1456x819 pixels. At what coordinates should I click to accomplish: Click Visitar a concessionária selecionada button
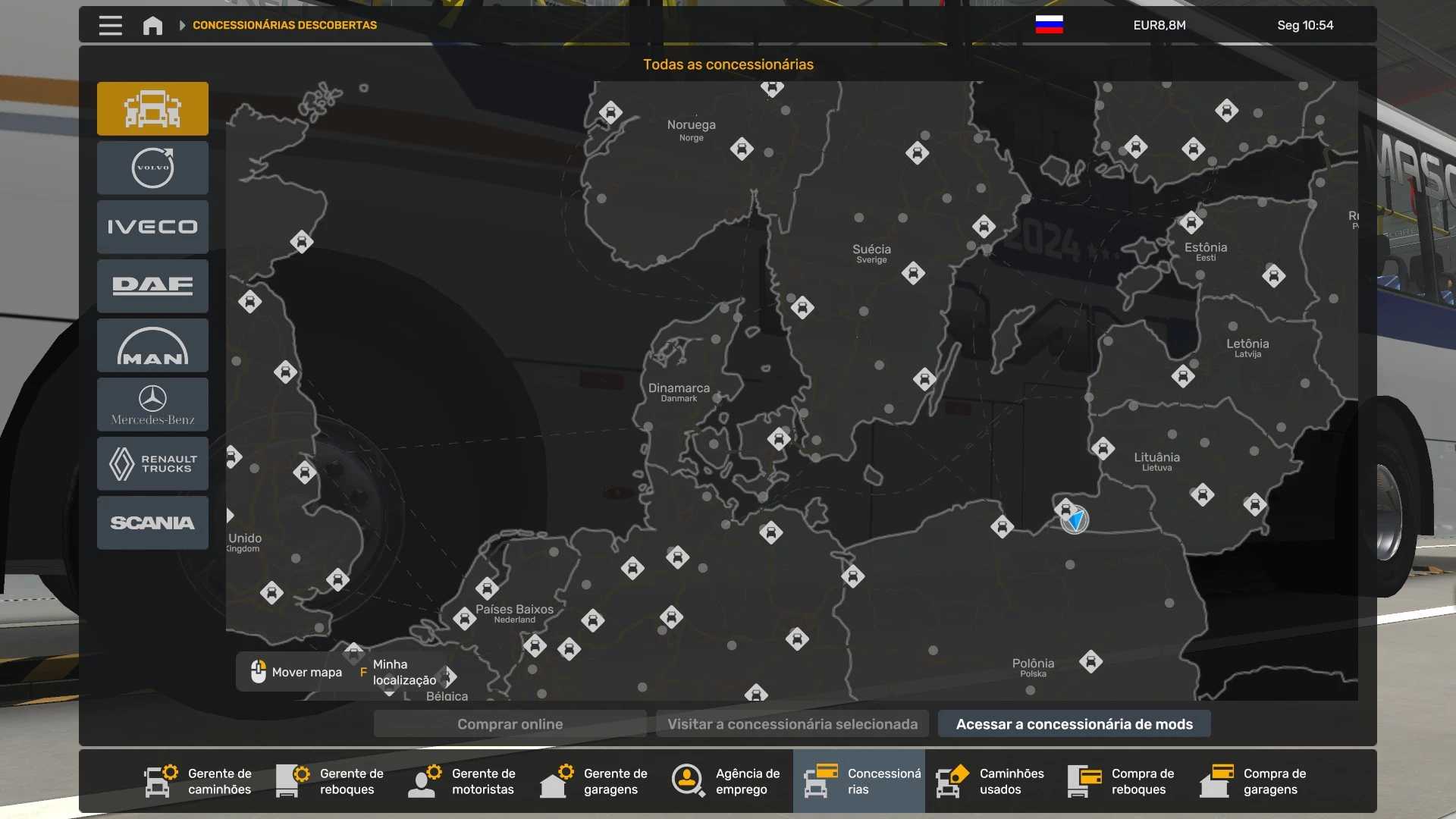click(792, 723)
